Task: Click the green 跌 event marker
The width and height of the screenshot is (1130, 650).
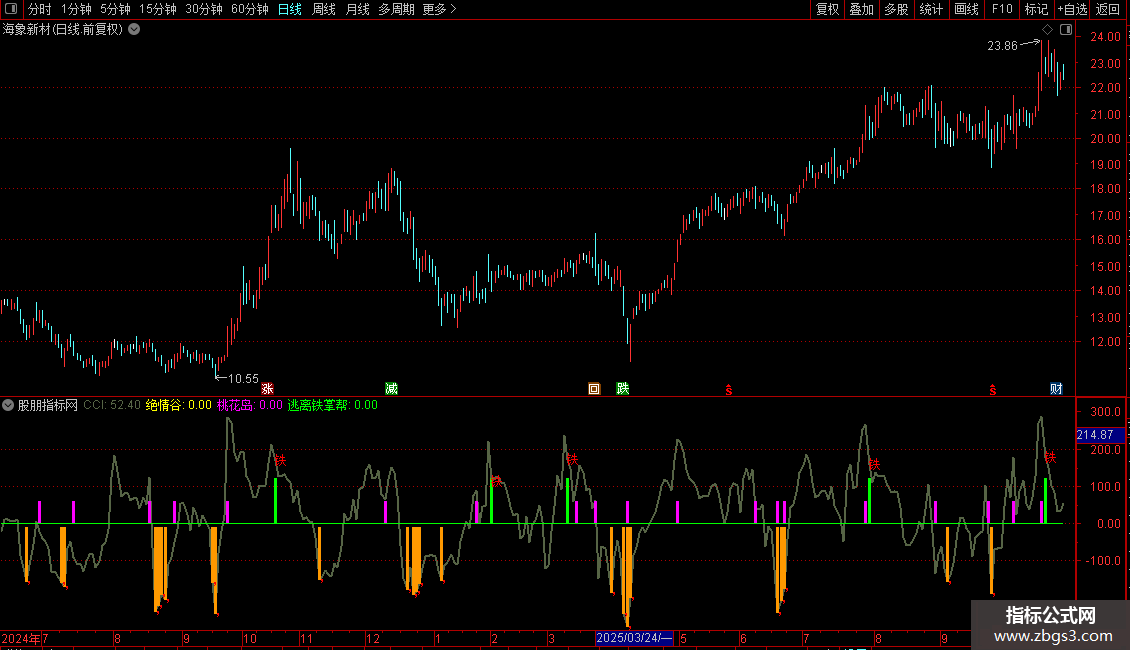Action: (x=623, y=389)
